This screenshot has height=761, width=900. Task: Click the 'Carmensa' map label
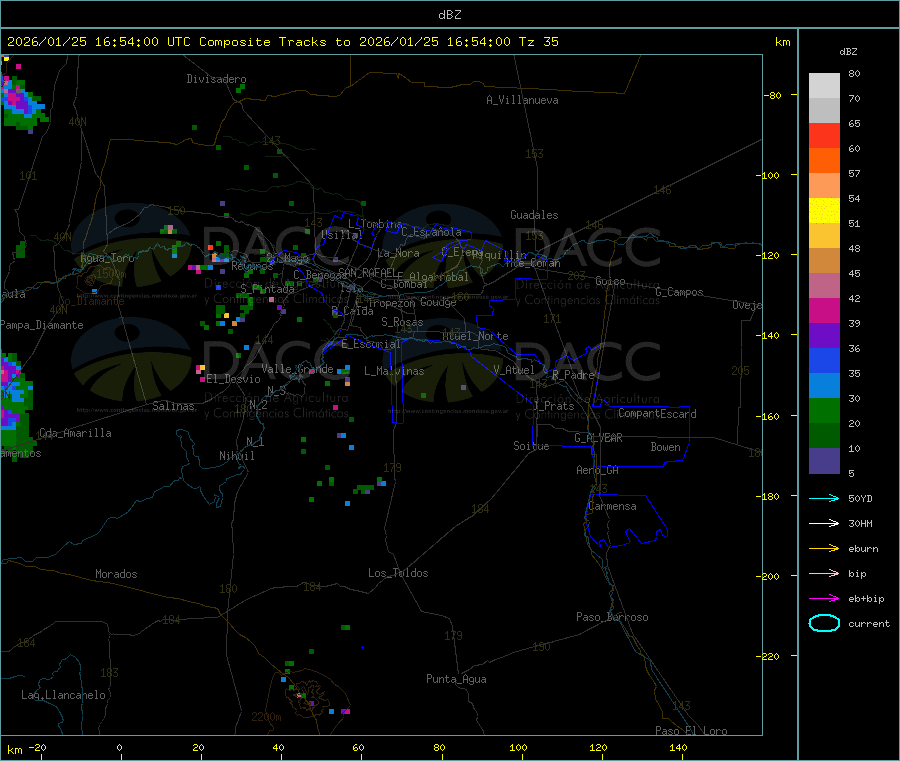612,506
